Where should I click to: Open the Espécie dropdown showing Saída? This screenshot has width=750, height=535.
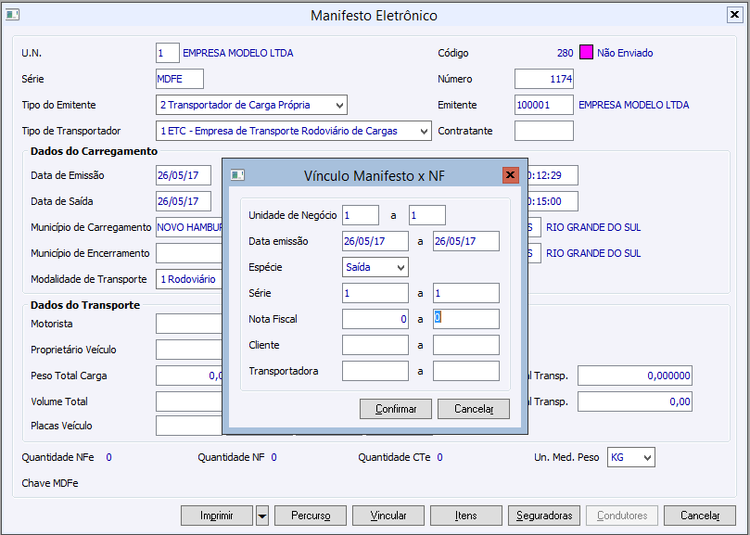(x=400, y=267)
